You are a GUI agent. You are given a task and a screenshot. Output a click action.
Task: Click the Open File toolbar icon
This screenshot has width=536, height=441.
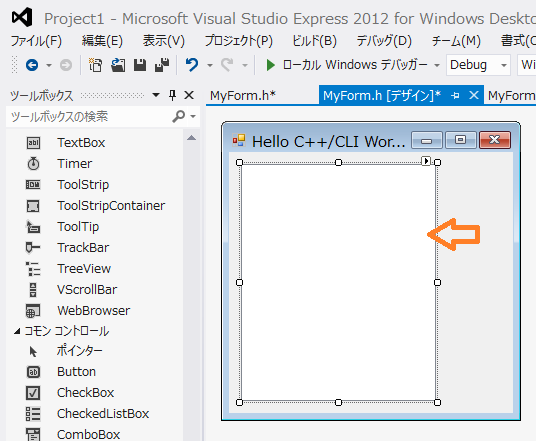[x=118, y=65]
